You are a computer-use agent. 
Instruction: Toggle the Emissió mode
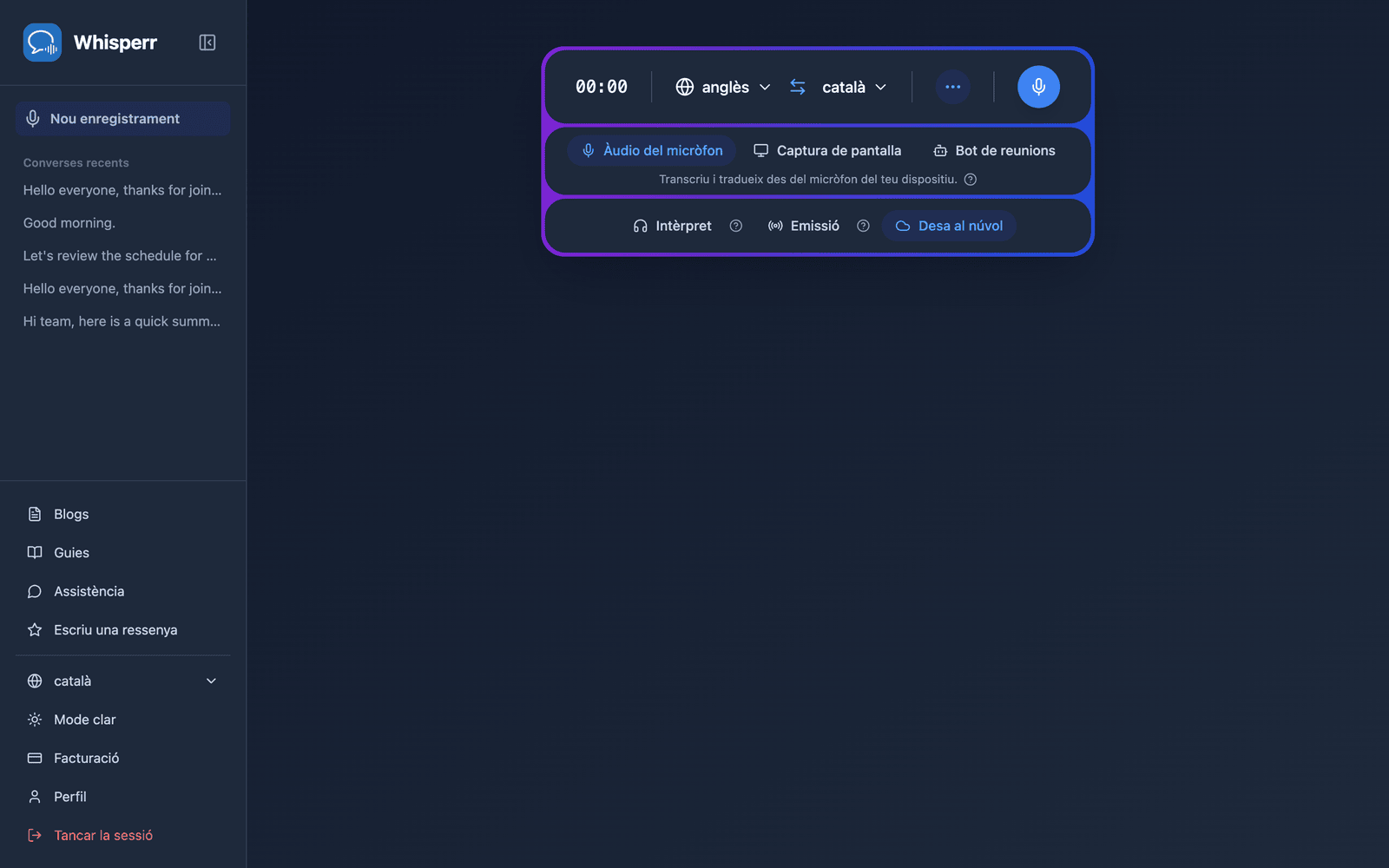coord(804,226)
